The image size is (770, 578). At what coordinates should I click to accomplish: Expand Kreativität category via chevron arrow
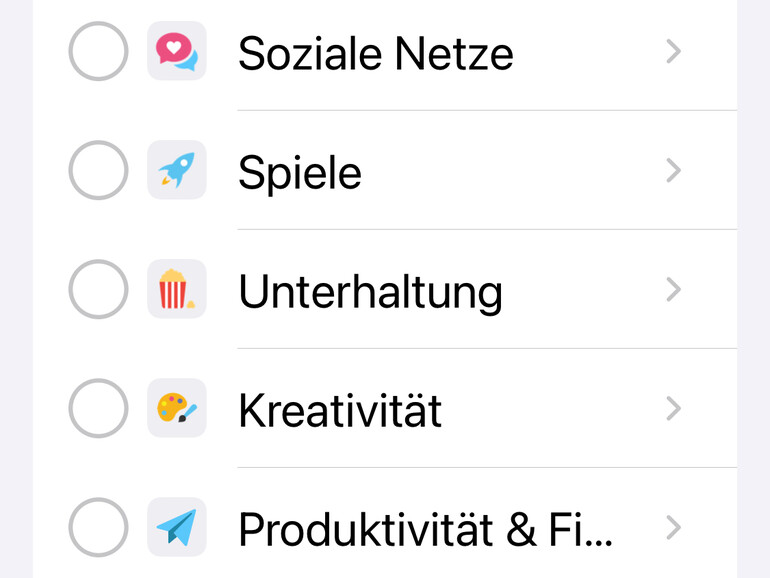pos(674,408)
